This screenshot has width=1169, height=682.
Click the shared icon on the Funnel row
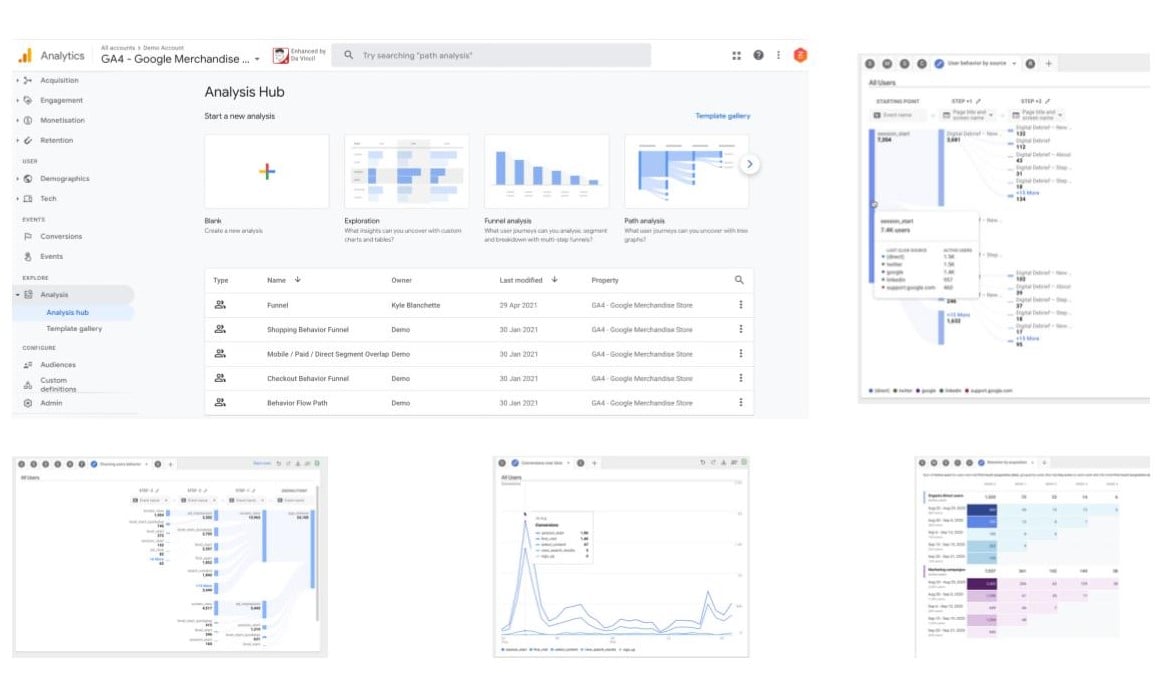point(220,305)
